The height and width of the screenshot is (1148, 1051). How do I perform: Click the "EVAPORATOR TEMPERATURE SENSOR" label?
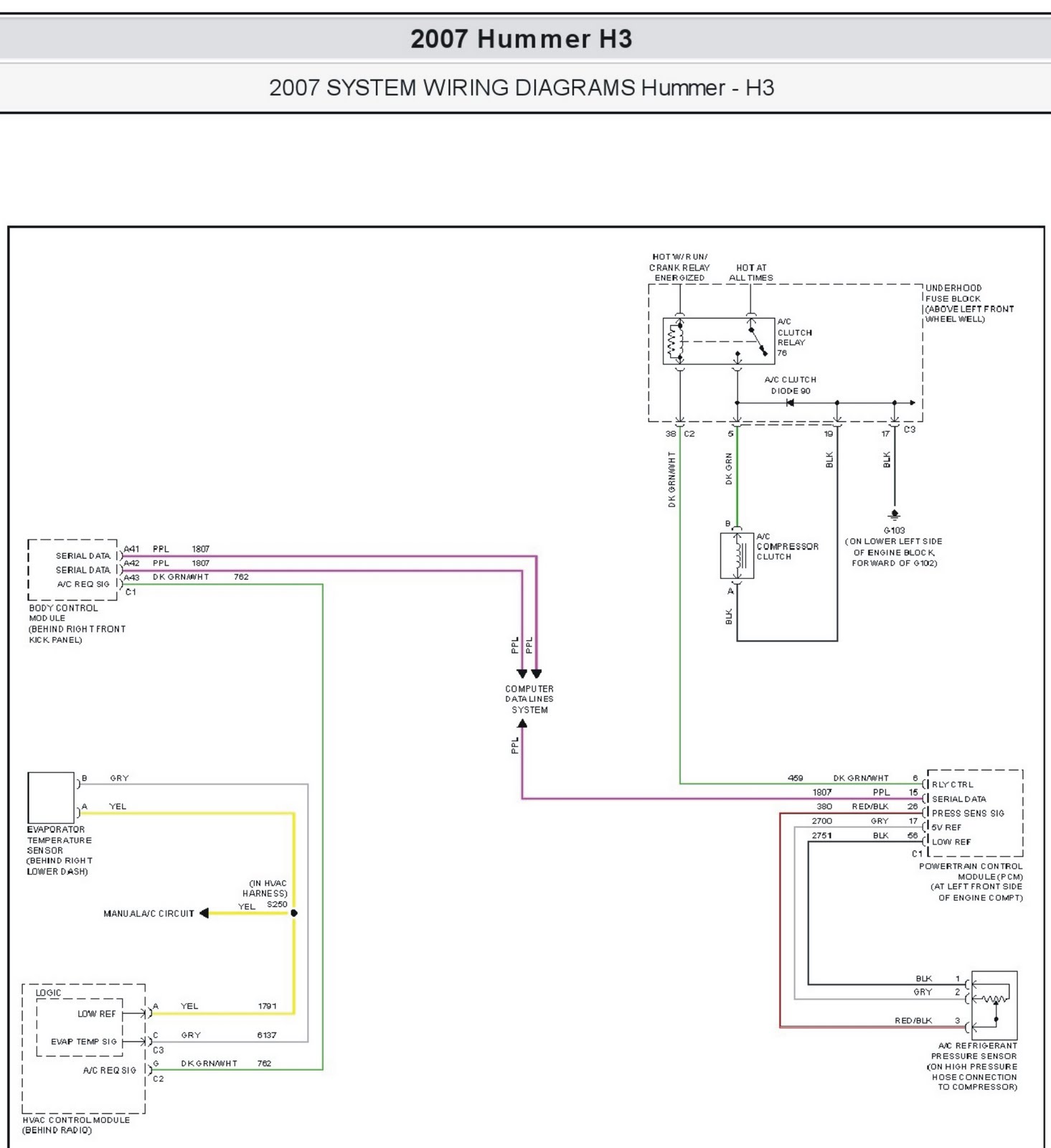tap(60, 839)
